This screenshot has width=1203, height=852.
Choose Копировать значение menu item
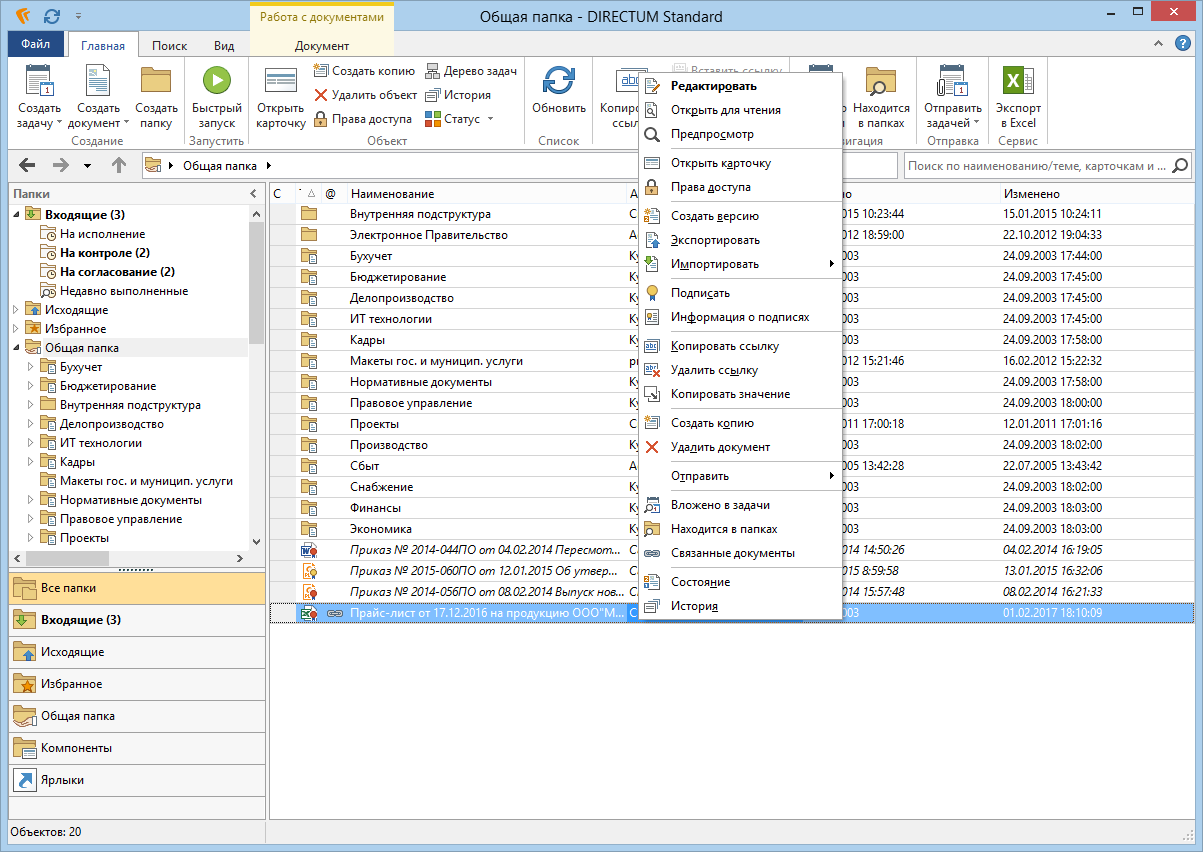click(x=740, y=394)
